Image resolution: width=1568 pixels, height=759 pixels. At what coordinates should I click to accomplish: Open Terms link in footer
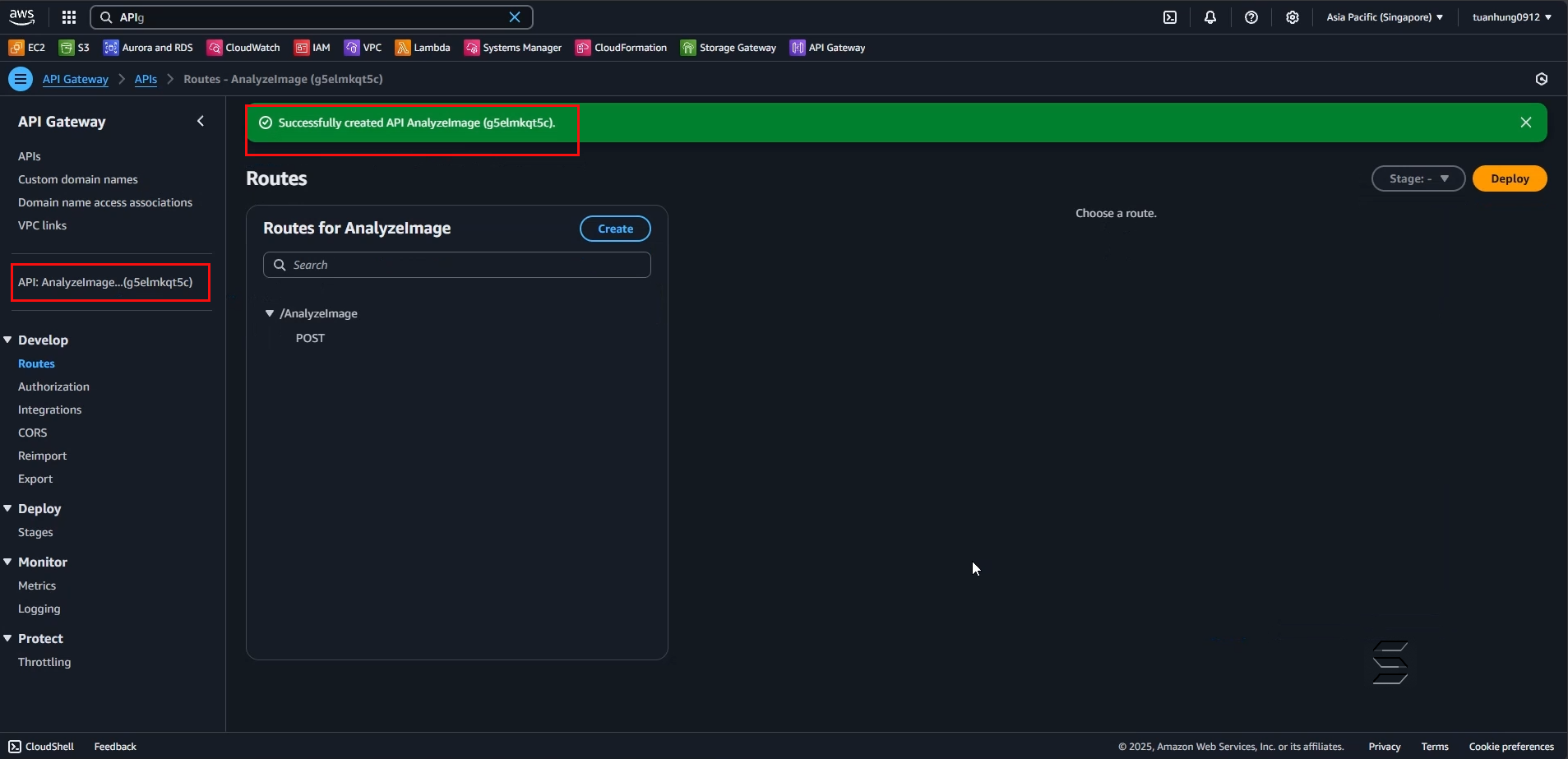click(x=1435, y=747)
